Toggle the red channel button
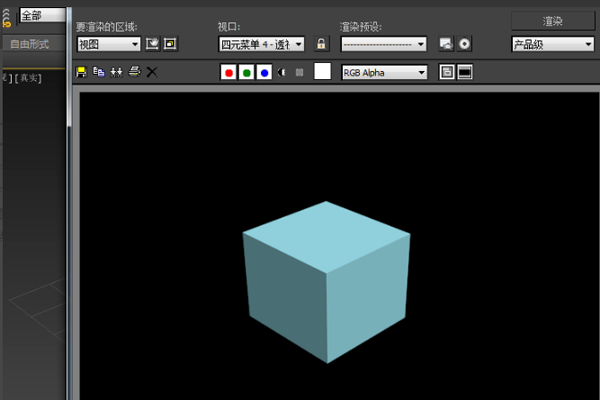This screenshot has height=400, width=600. coord(229,72)
